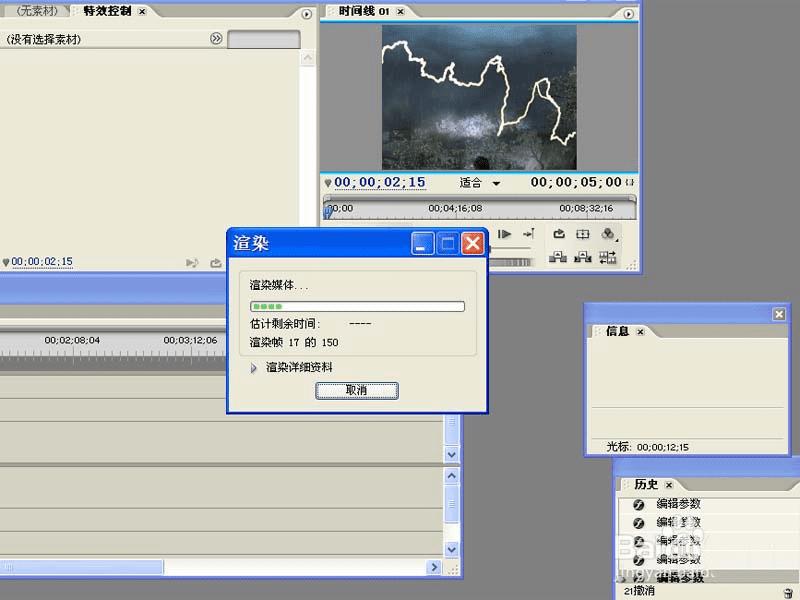Switch to (无素材) source tab
The image size is (800, 600).
[37, 11]
